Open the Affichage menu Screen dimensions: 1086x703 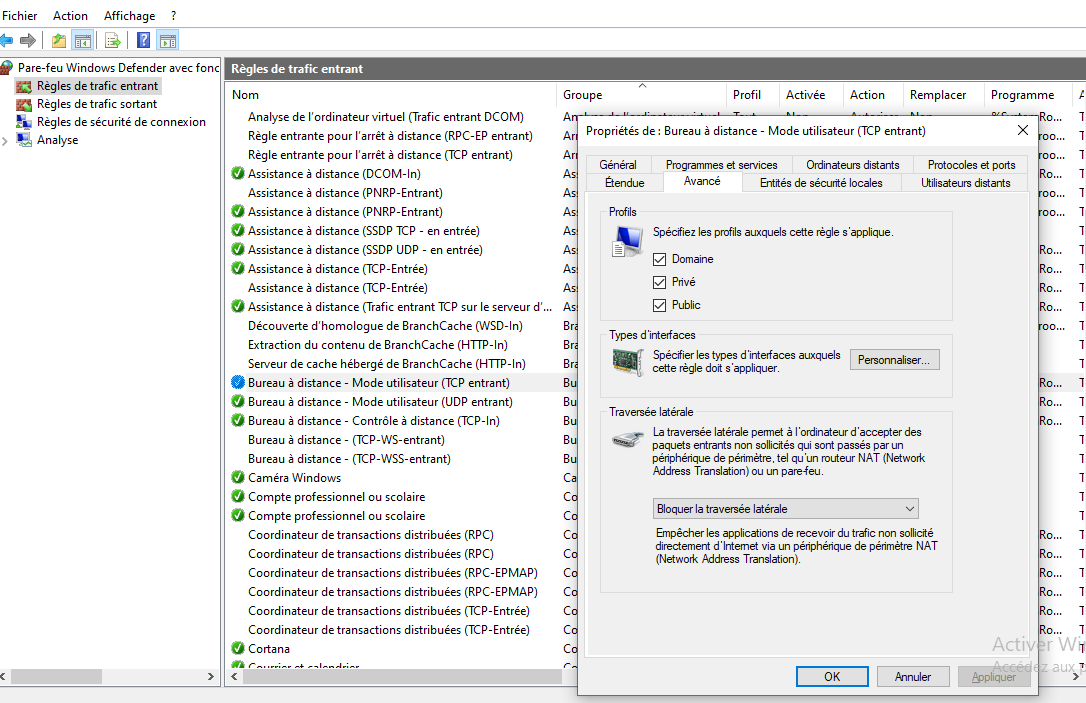[x=130, y=15]
